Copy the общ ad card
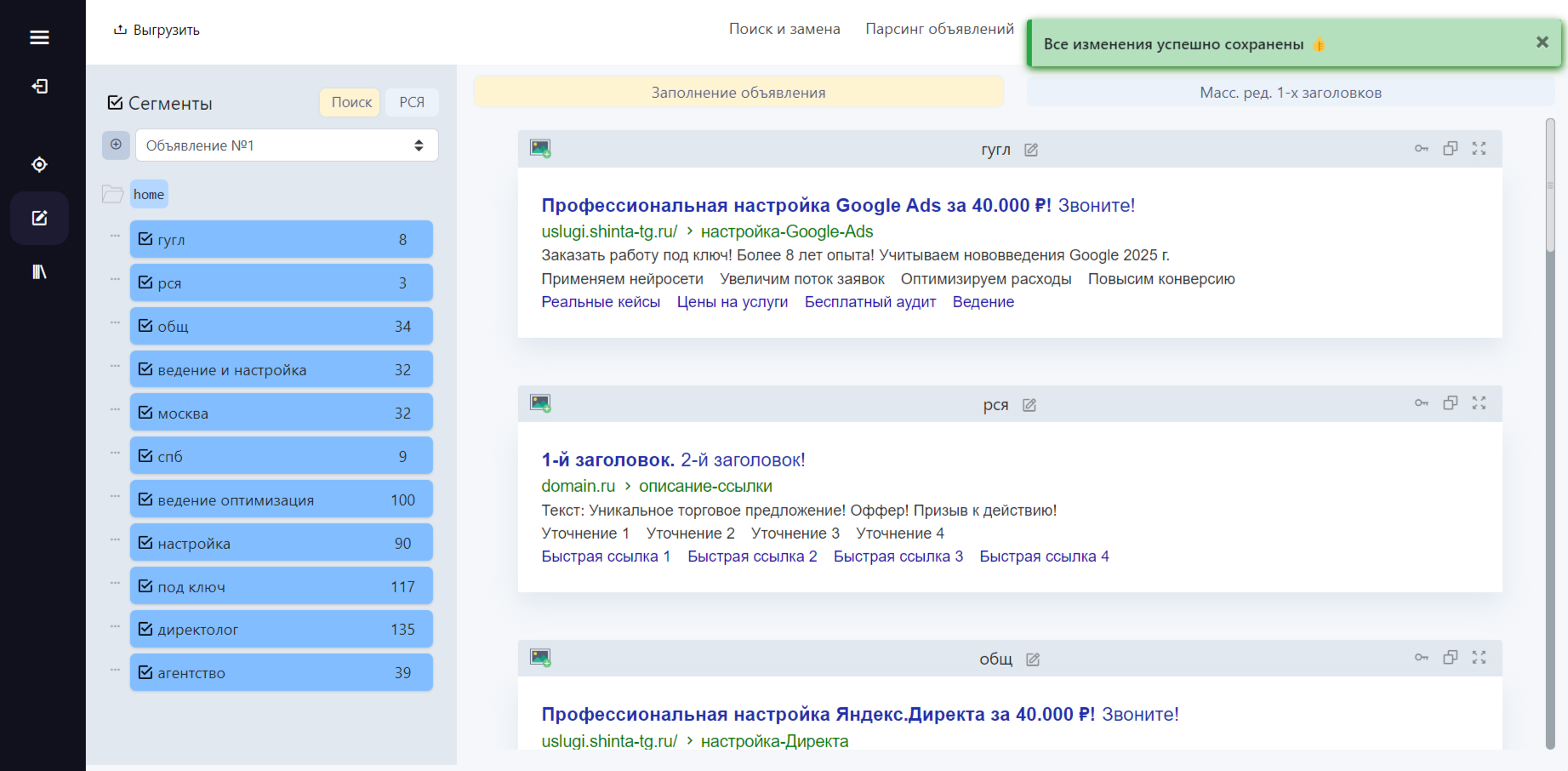The height and width of the screenshot is (771, 1568). tap(1451, 657)
